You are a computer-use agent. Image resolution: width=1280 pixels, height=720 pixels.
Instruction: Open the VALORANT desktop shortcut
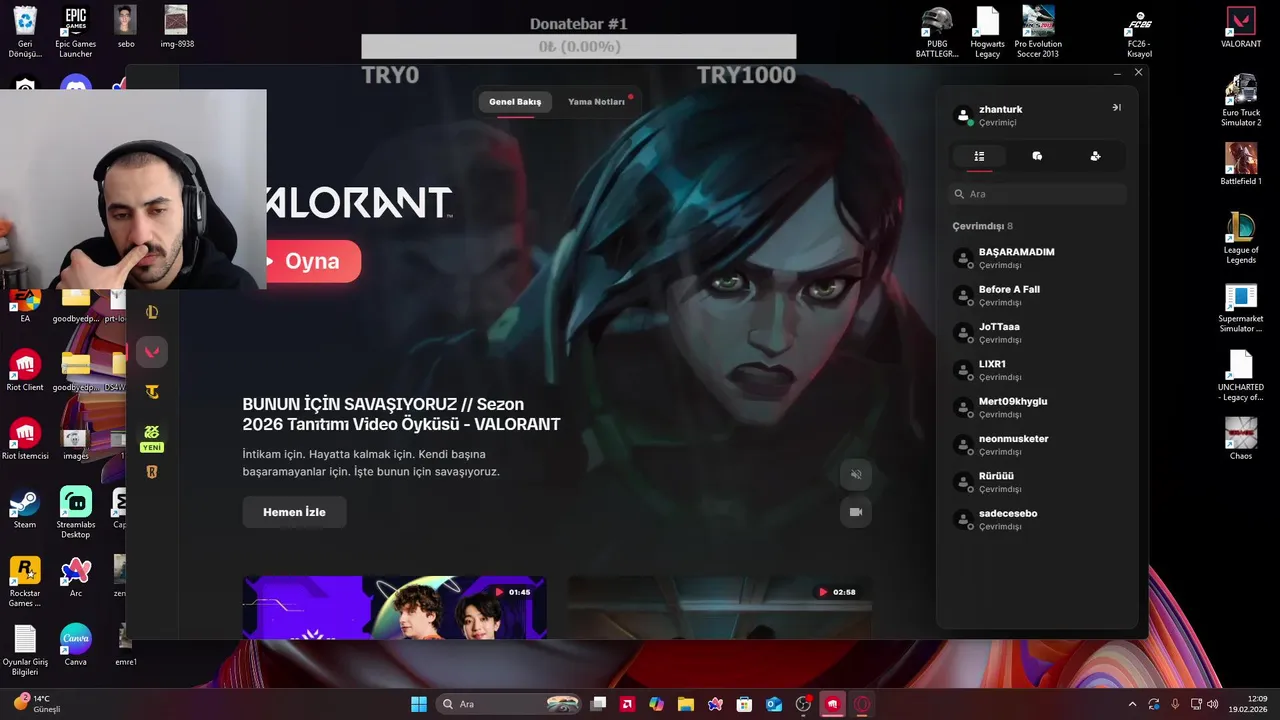1241,28
